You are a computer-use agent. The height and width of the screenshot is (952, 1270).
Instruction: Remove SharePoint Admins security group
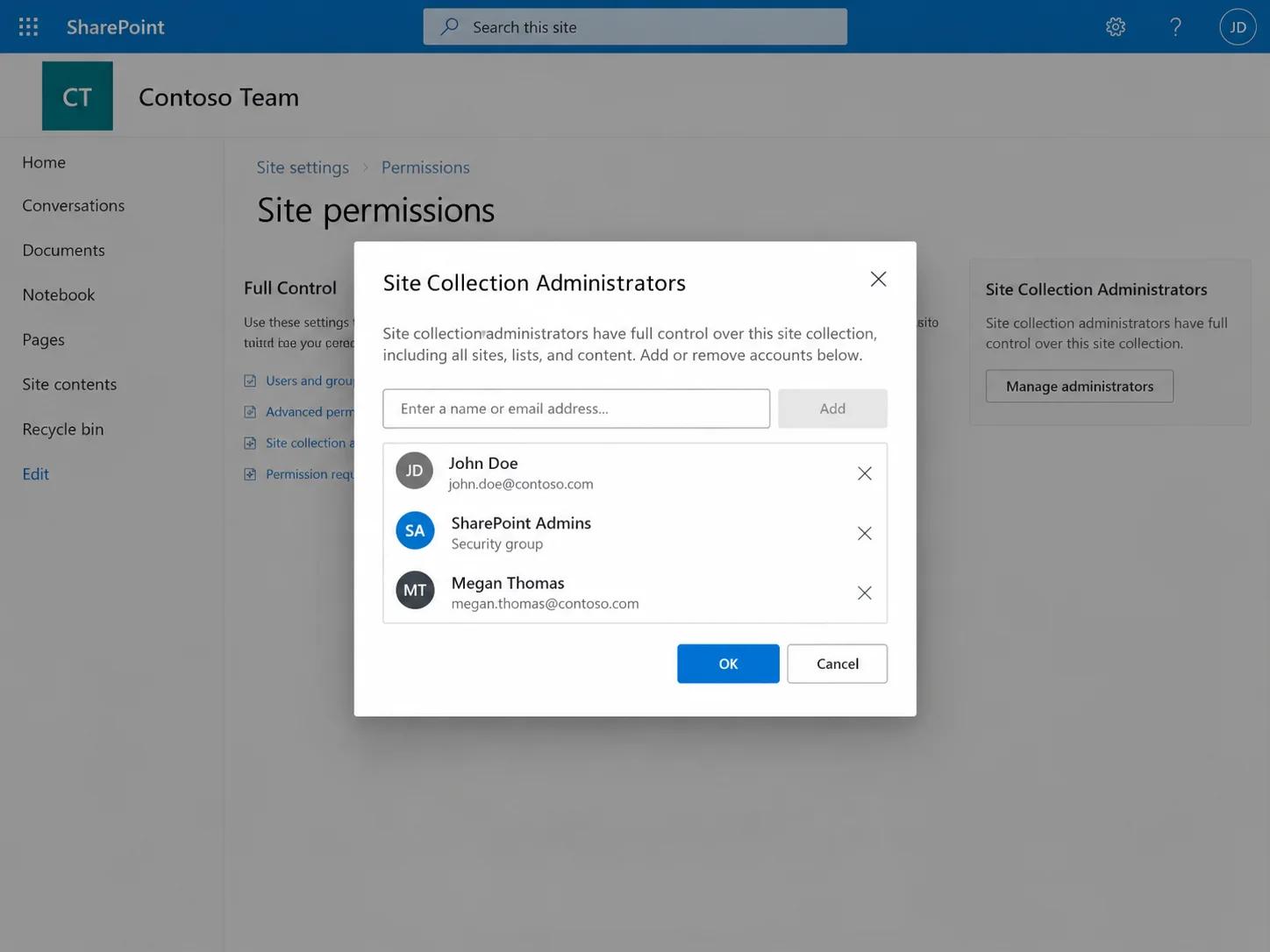coord(865,533)
